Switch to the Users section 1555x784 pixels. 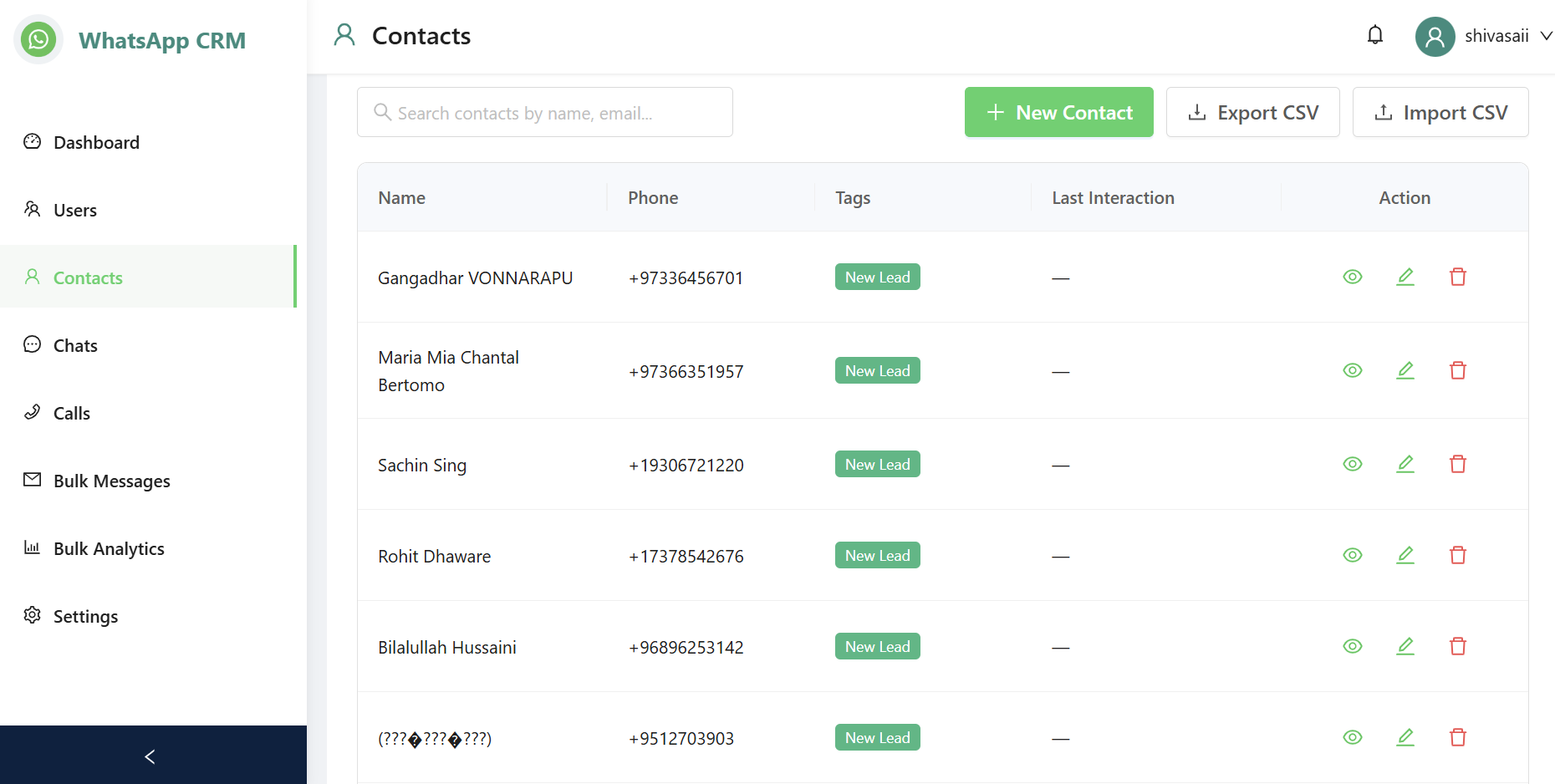coord(74,210)
